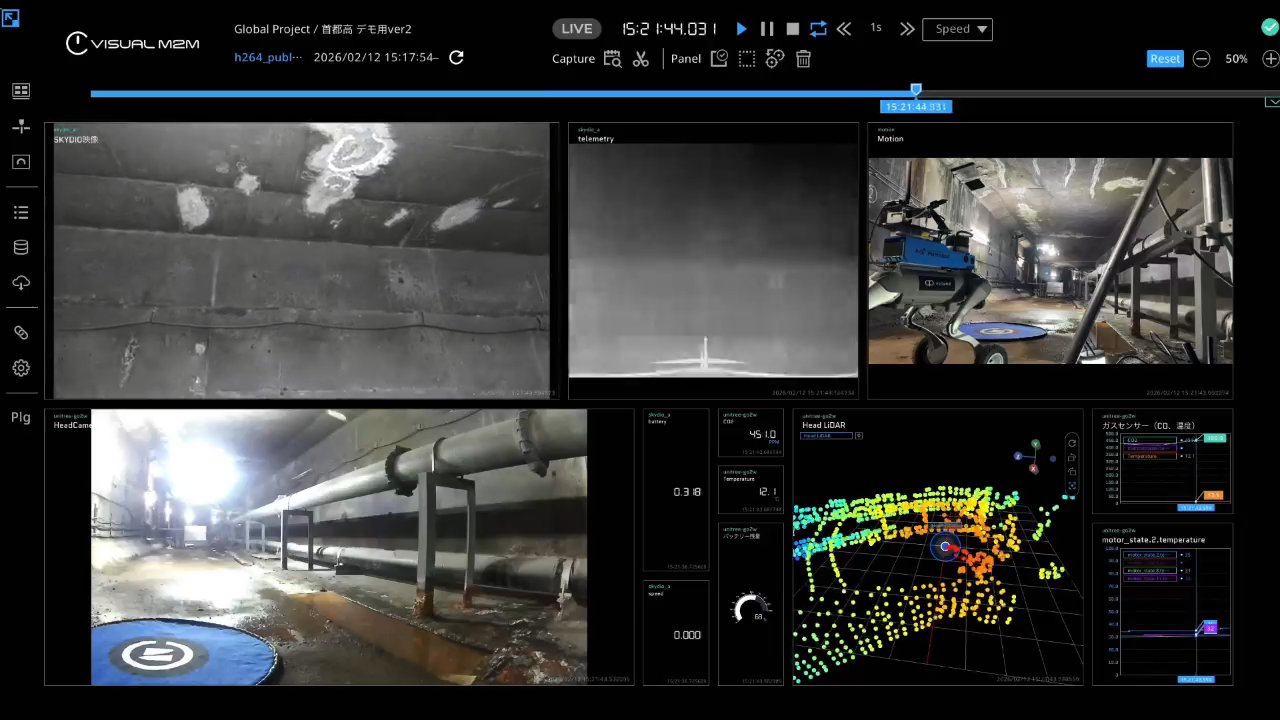Click the timeline slider handle
Screen dimensions: 1280x720
[916, 90]
